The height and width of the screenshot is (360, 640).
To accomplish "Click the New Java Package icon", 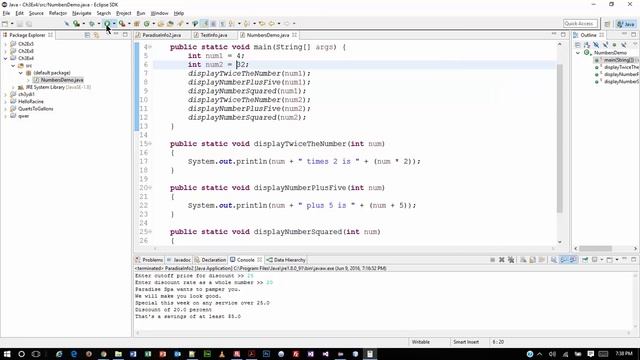I will (137, 24).
